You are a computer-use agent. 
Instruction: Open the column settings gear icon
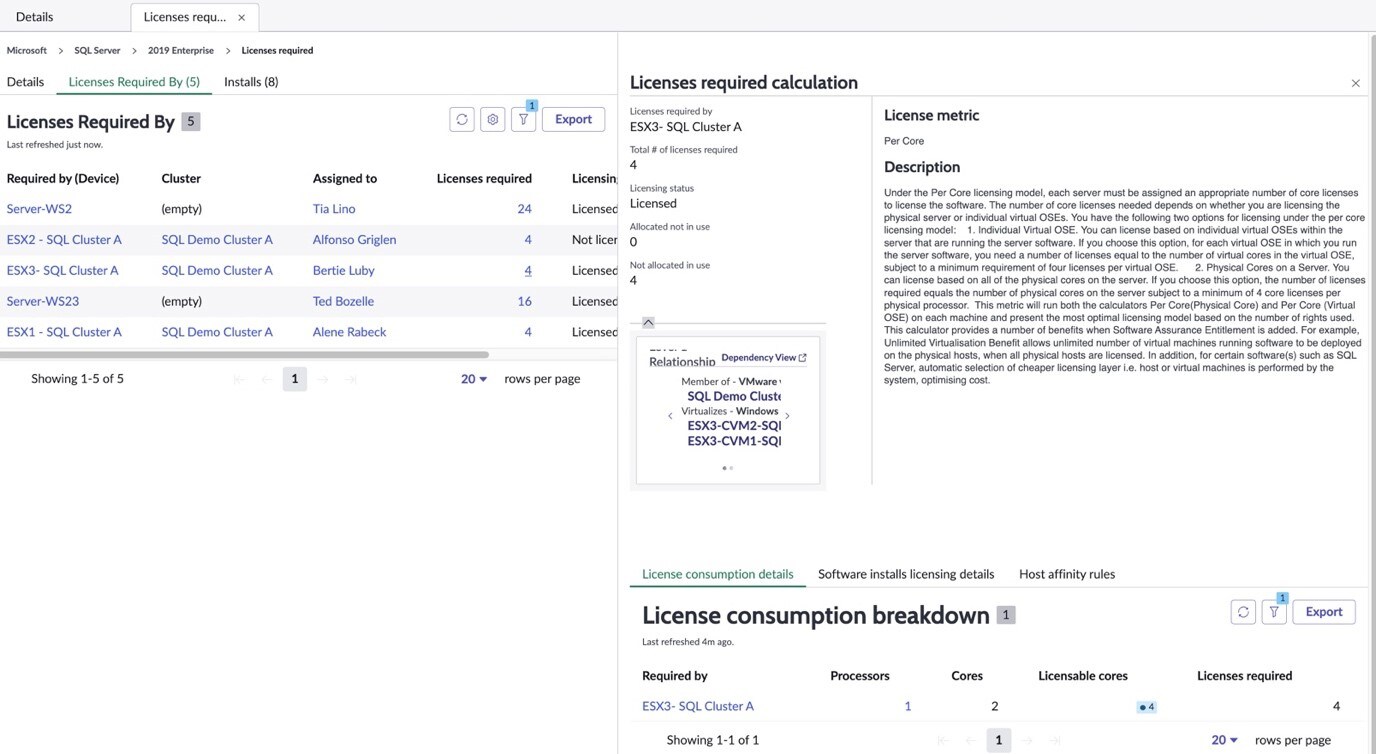point(492,118)
